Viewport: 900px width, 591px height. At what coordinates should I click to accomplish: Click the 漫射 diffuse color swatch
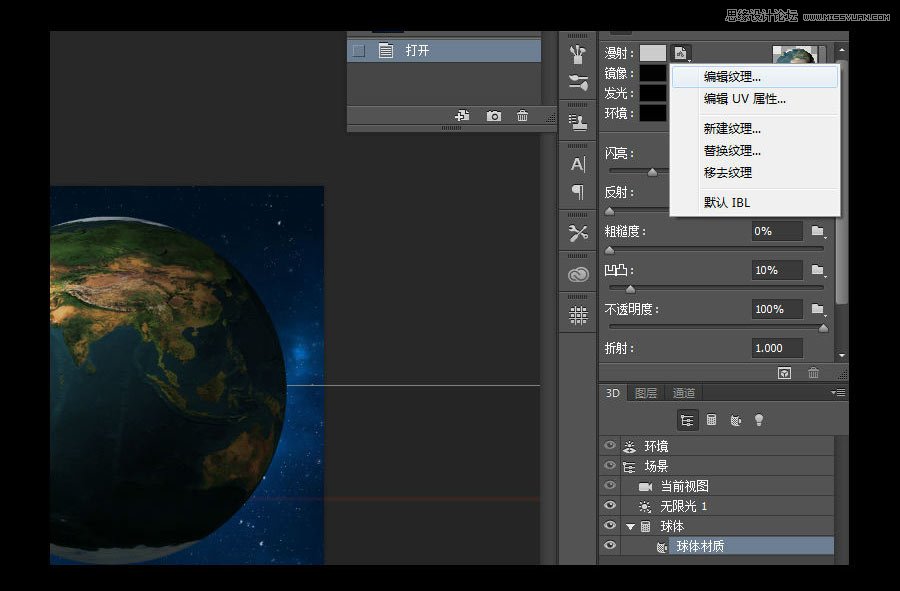653,53
